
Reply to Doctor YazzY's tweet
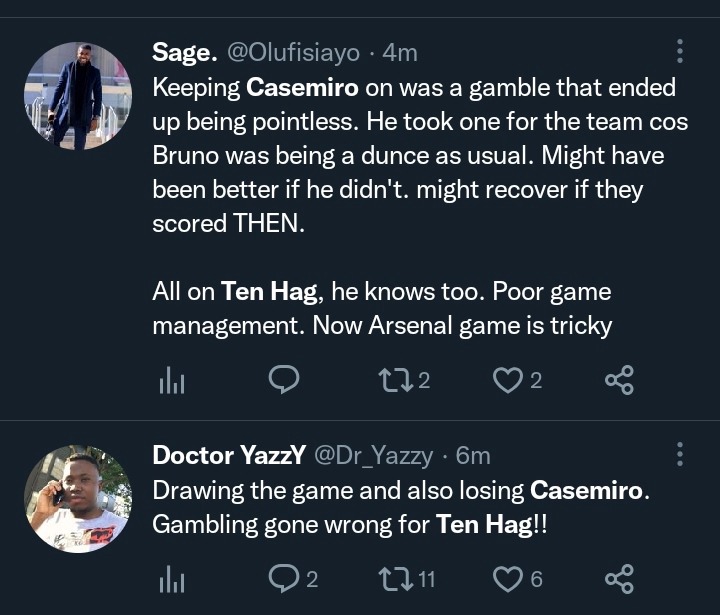[285, 578]
